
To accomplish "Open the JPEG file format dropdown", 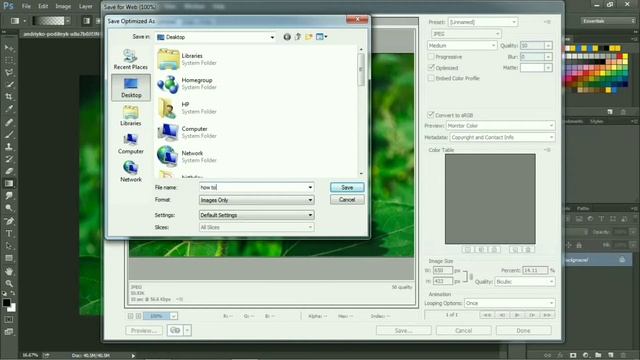I will click(466, 34).
